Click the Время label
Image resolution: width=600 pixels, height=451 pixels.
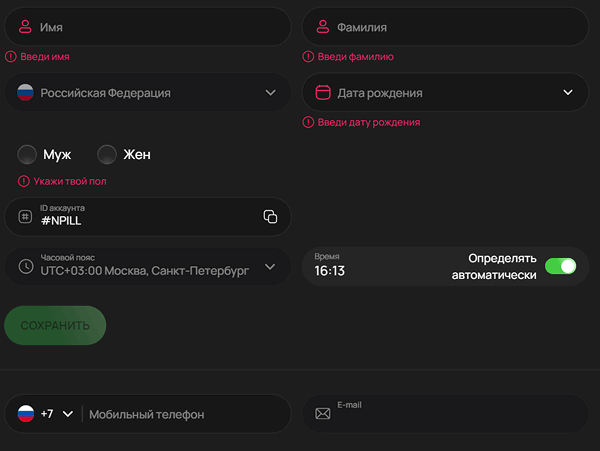(x=327, y=256)
